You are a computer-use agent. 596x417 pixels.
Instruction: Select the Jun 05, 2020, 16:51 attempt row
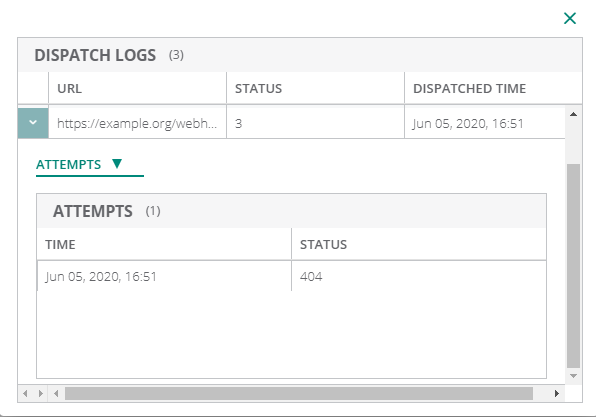coord(292,276)
